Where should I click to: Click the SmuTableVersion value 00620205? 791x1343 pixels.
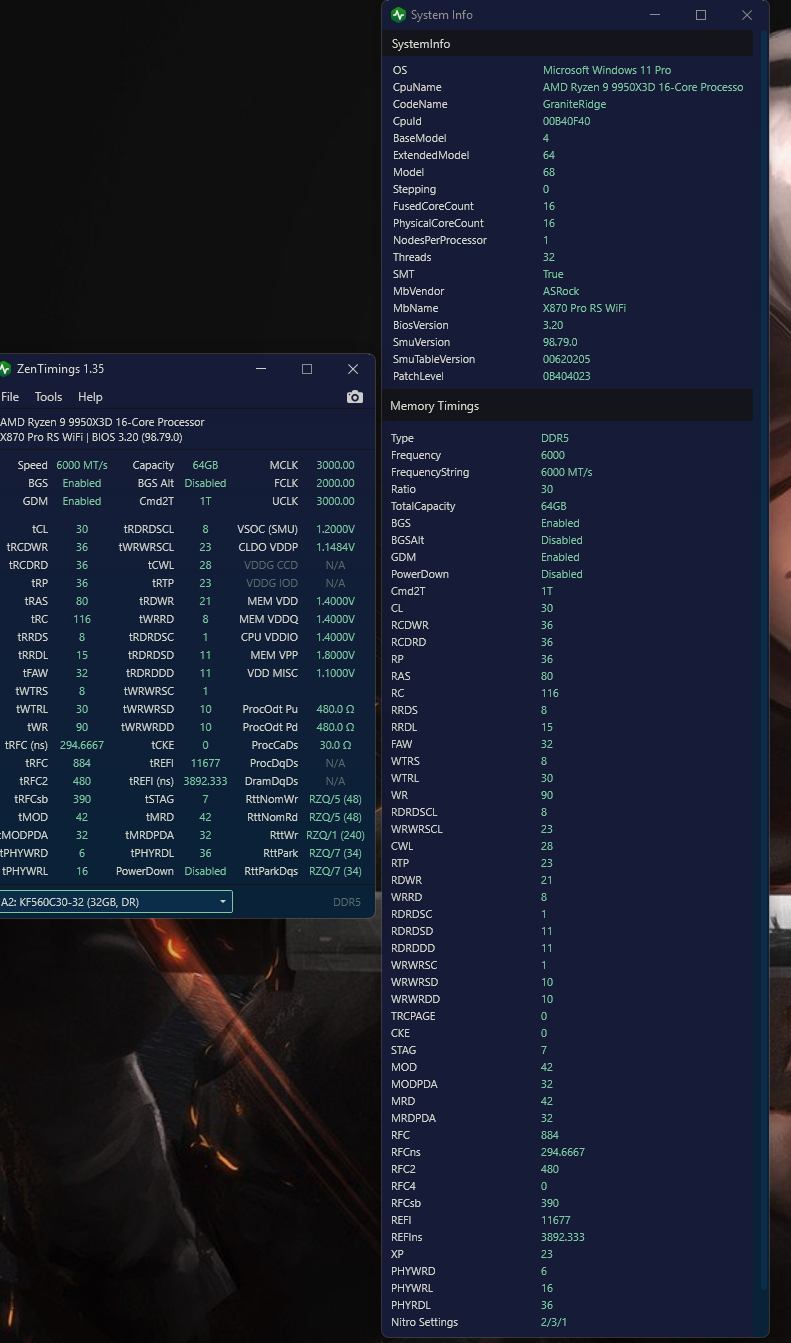click(x=566, y=359)
